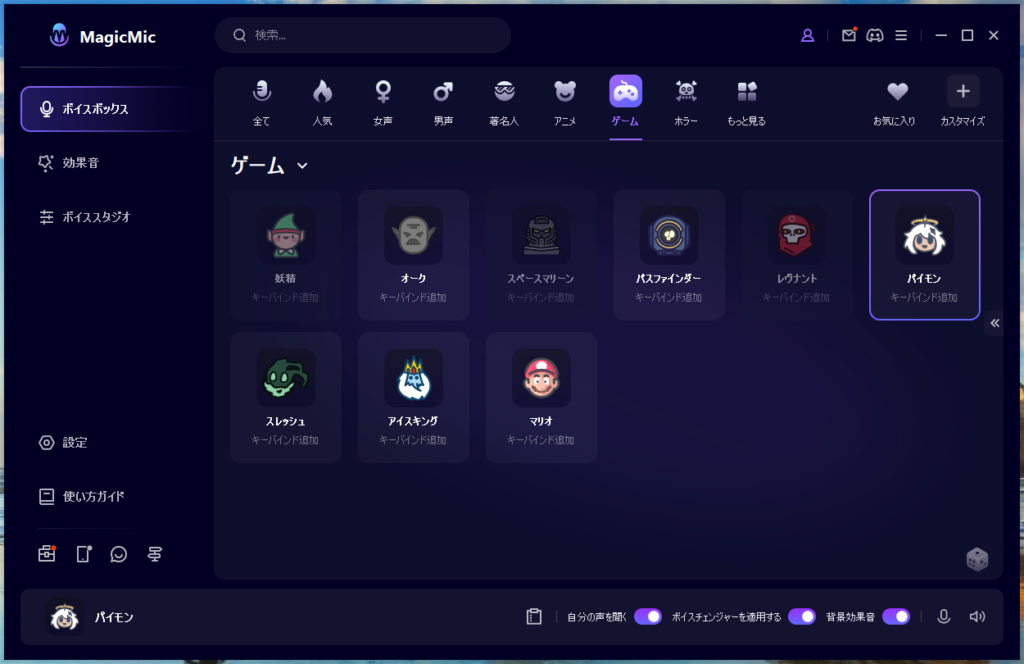The height and width of the screenshot is (664, 1024).
Task: Open the Discord icon in title bar
Action: tap(875, 35)
